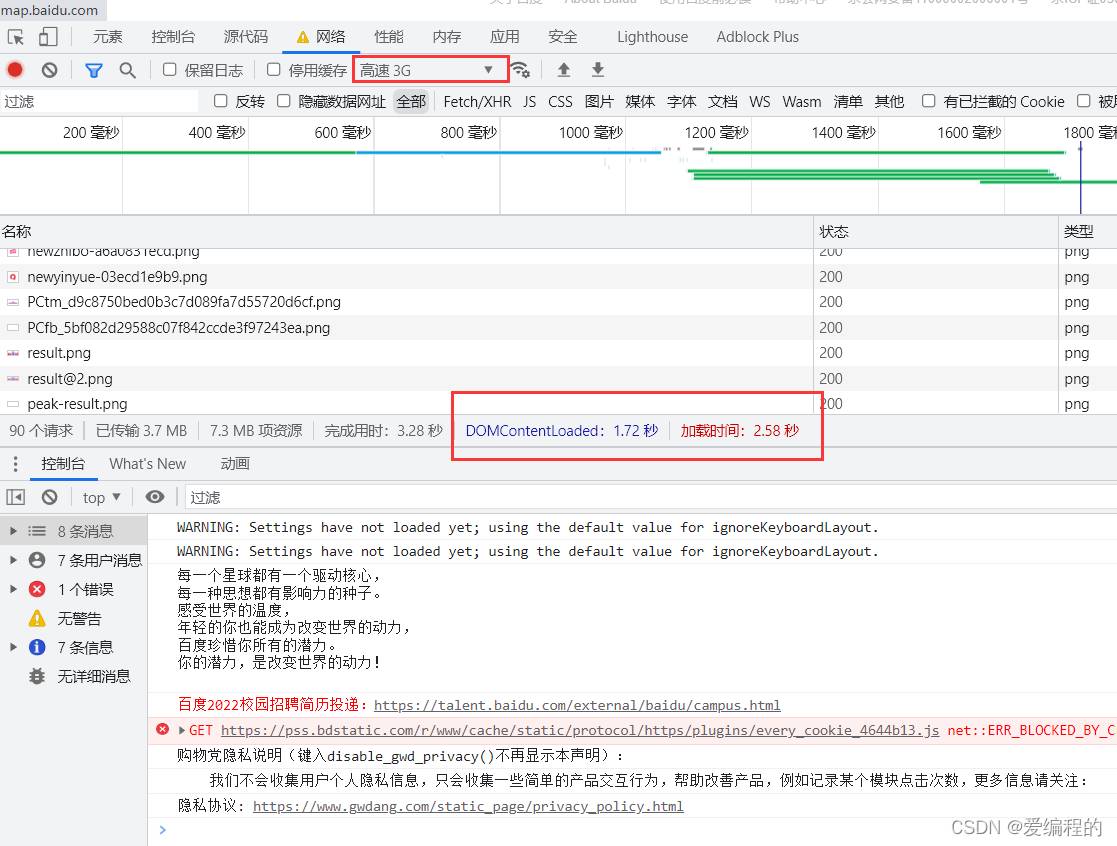The image size is (1117, 846).
Task: Clear network log with the clear icon
Action: [x=49, y=70]
